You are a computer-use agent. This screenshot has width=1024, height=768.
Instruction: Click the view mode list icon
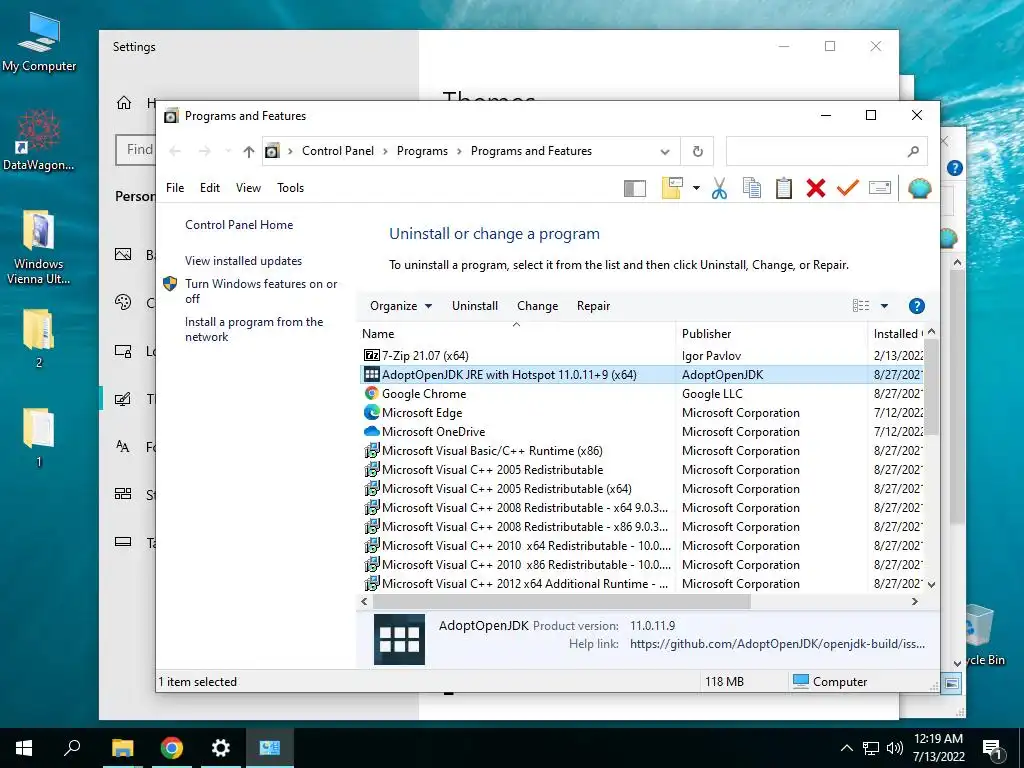tap(861, 306)
